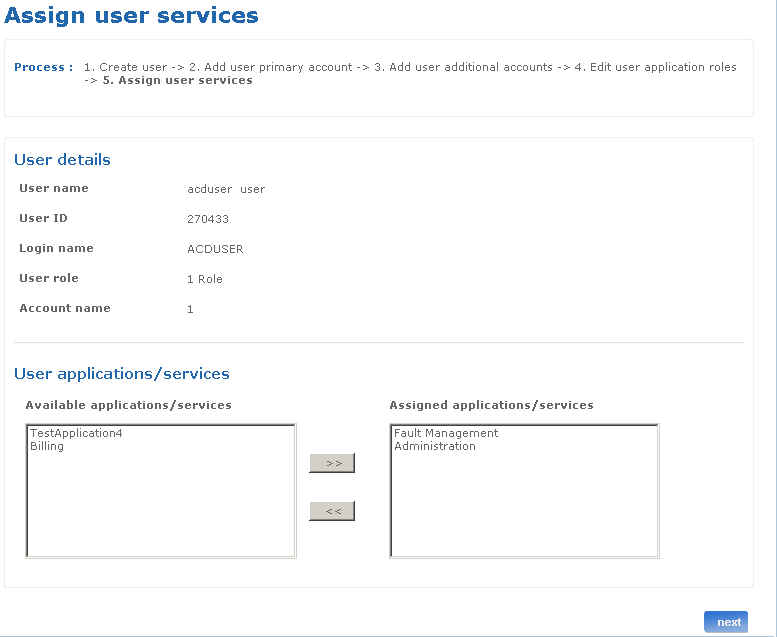Select Fault Management in assigned list

(445, 433)
